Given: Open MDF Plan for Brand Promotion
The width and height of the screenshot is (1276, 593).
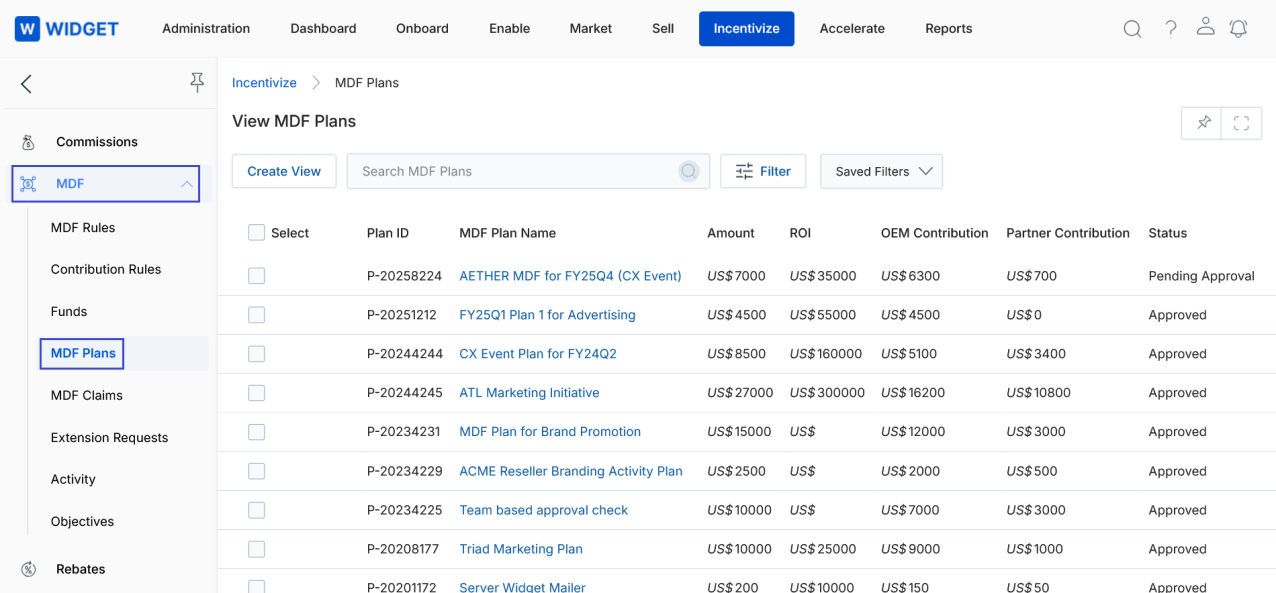Looking at the screenshot, I should pos(550,432).
